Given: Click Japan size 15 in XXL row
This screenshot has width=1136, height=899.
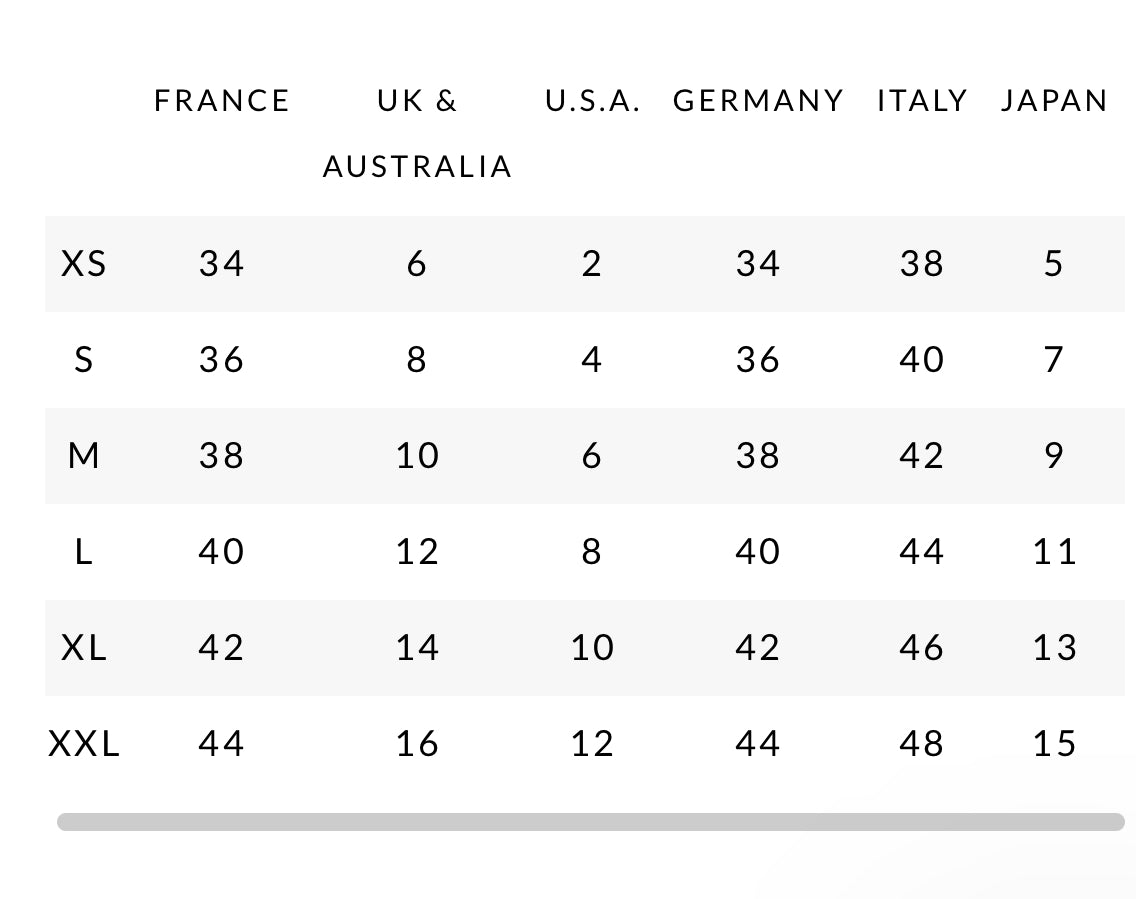Looking at the screenshot, I should click(x=1054, y=744).
